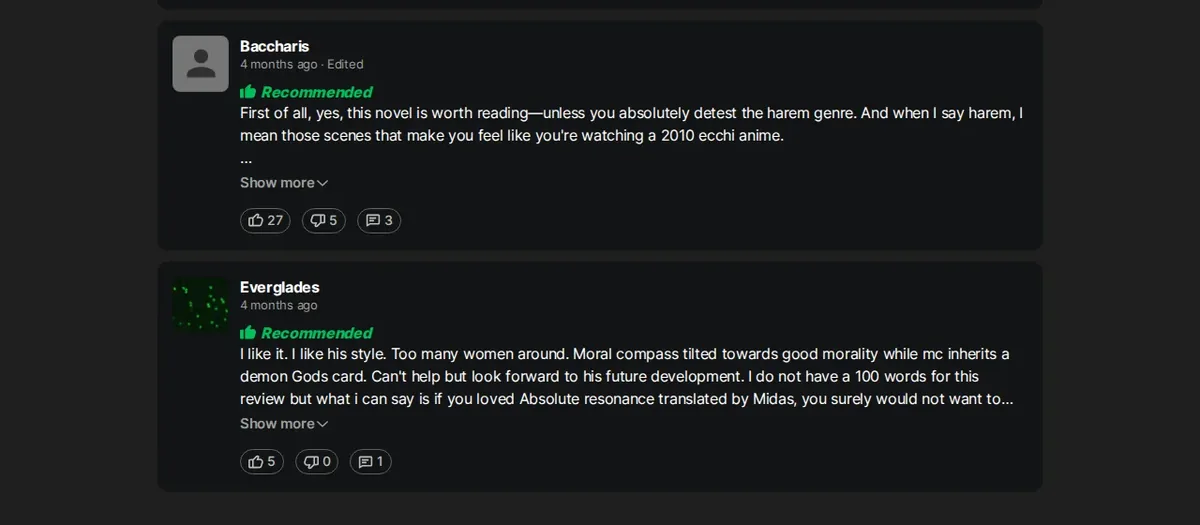
Task: Click Recommended label text on Everglades's review
Action: click(x=317, y=333)
